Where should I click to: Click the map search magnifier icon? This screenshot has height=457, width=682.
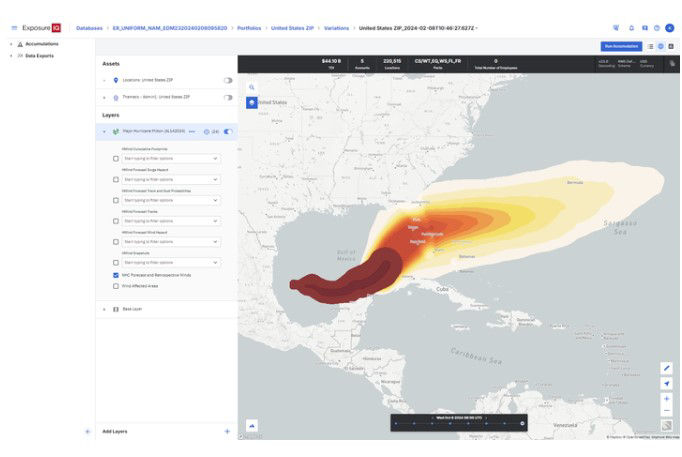252,87
